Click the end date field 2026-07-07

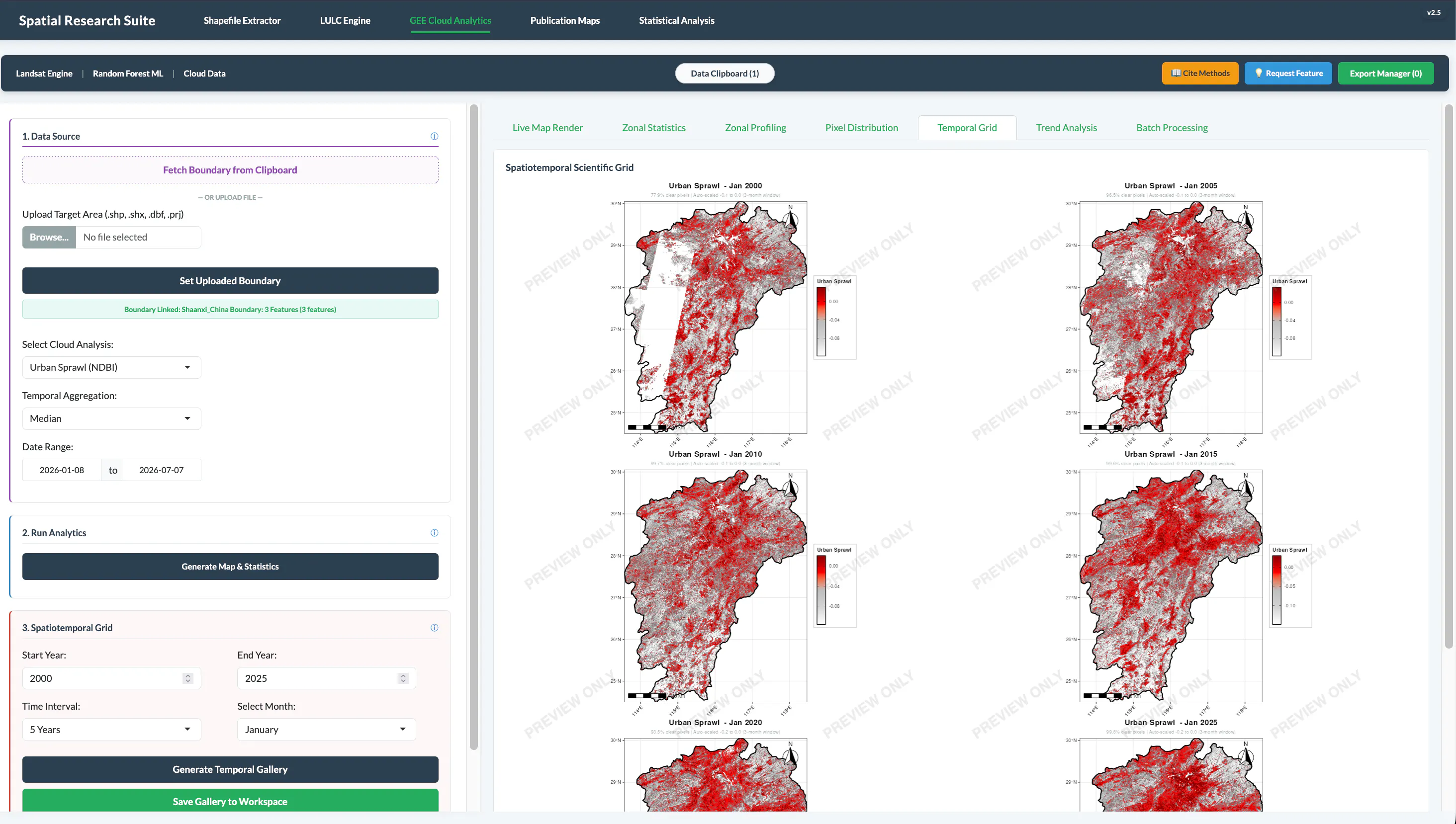161,470
